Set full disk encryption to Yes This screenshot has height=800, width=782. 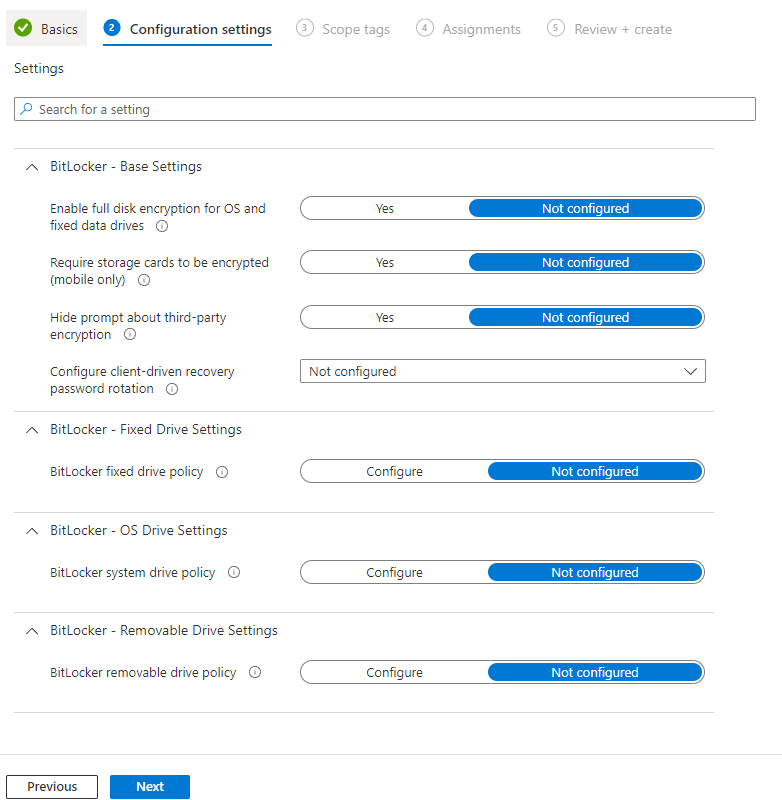pos(385,208)
